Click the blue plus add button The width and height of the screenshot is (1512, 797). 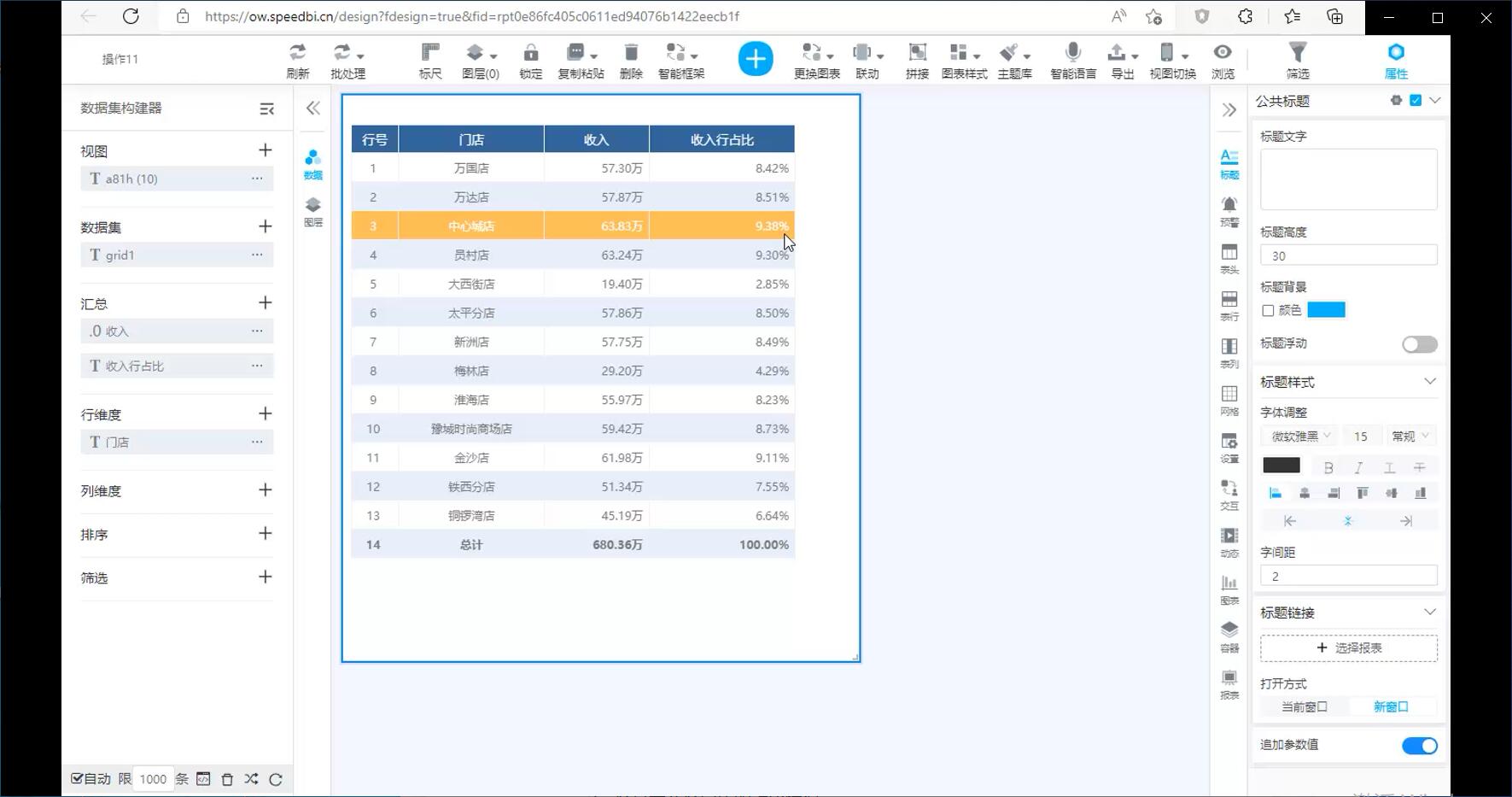click(755, 59)
